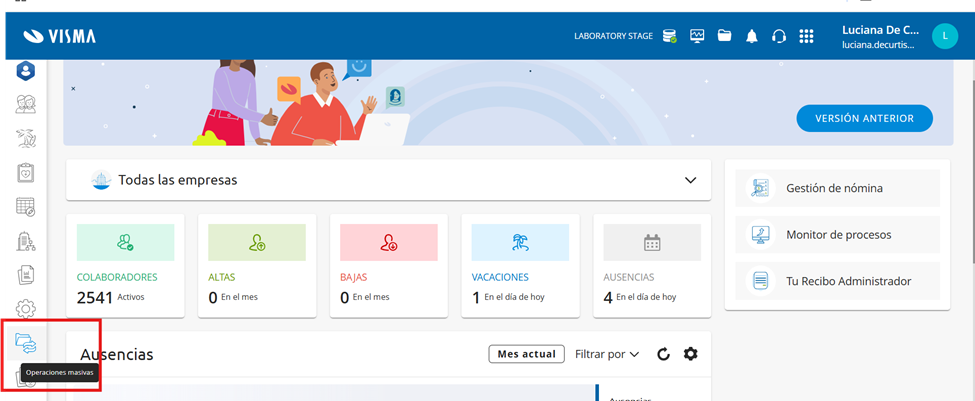Open the calendar table sidebar icon
This screenshot has width=975, height=401.
tap(25, 207)
